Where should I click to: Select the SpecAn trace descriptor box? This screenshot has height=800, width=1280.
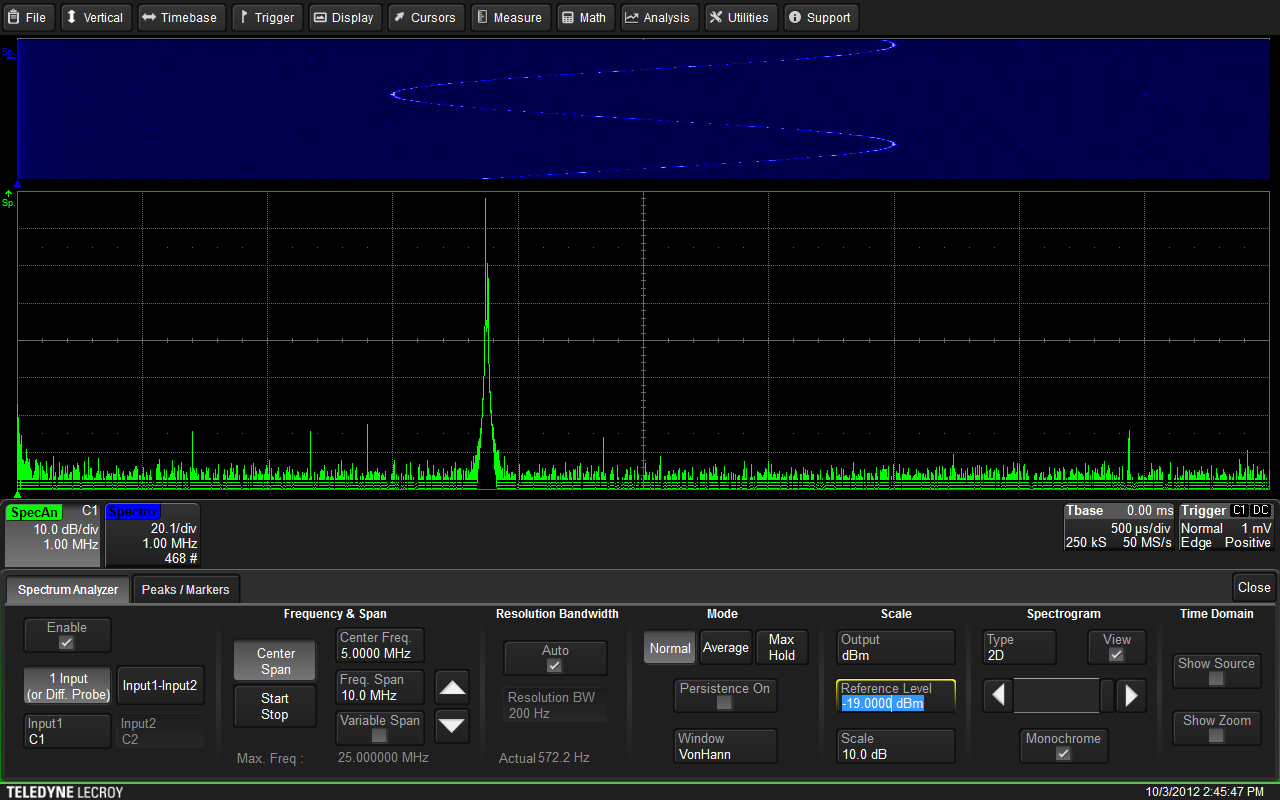point(52,534)
